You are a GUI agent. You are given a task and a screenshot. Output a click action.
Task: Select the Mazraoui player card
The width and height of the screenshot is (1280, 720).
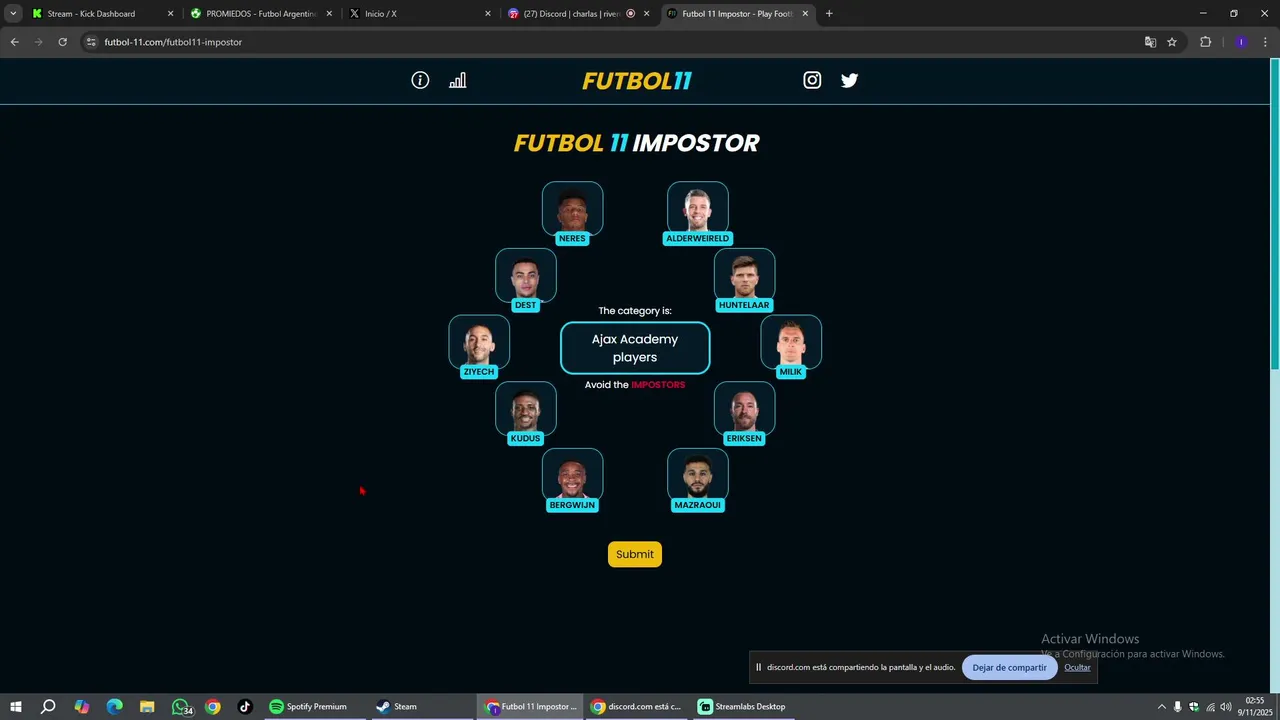[698, 480]
